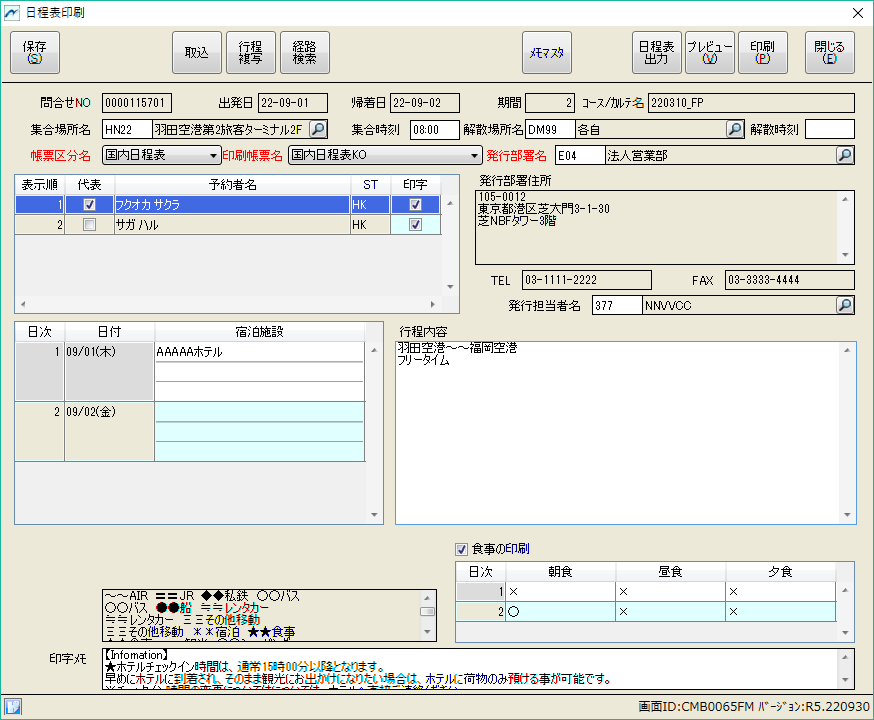Open the 帳票区分名 dropdown 国内日程表
The image size is (874, 720).
[x=161, y=155]
